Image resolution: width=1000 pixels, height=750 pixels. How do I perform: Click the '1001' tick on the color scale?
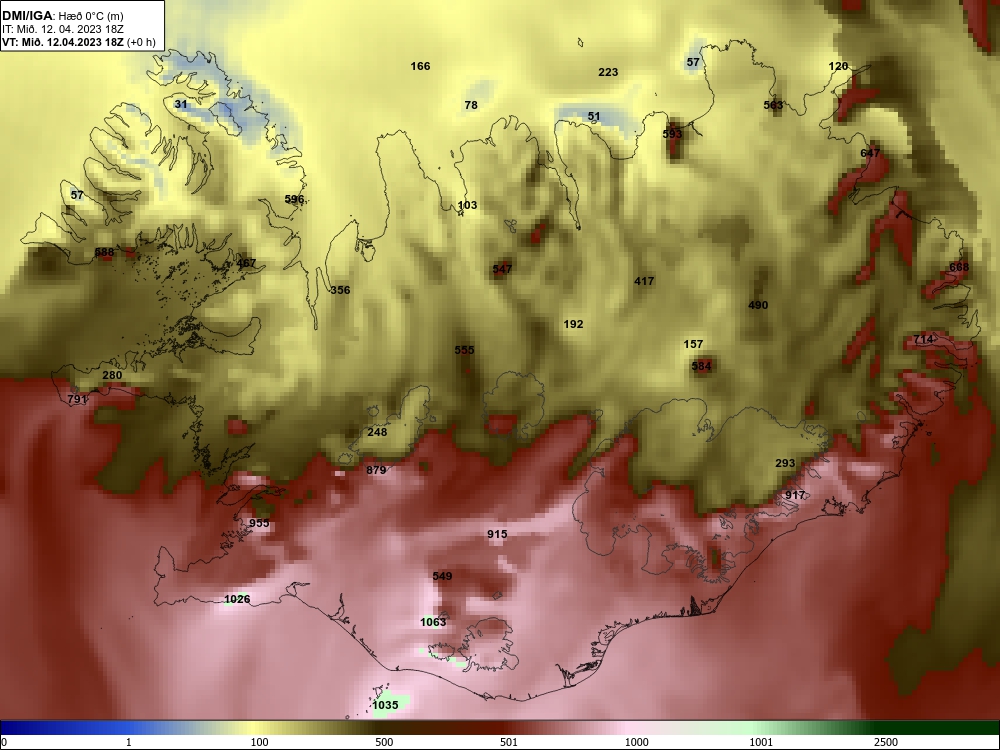point(761,742)
